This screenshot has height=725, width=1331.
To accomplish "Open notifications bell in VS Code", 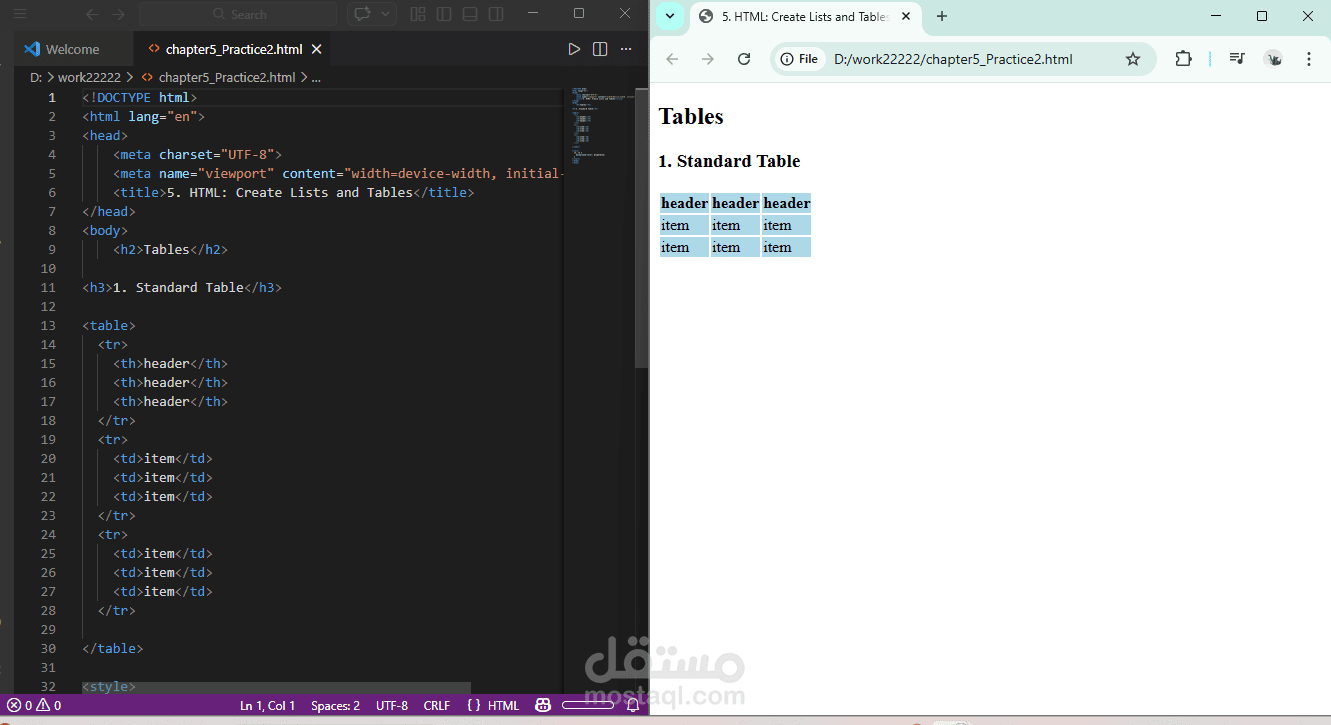I will 632,705.
